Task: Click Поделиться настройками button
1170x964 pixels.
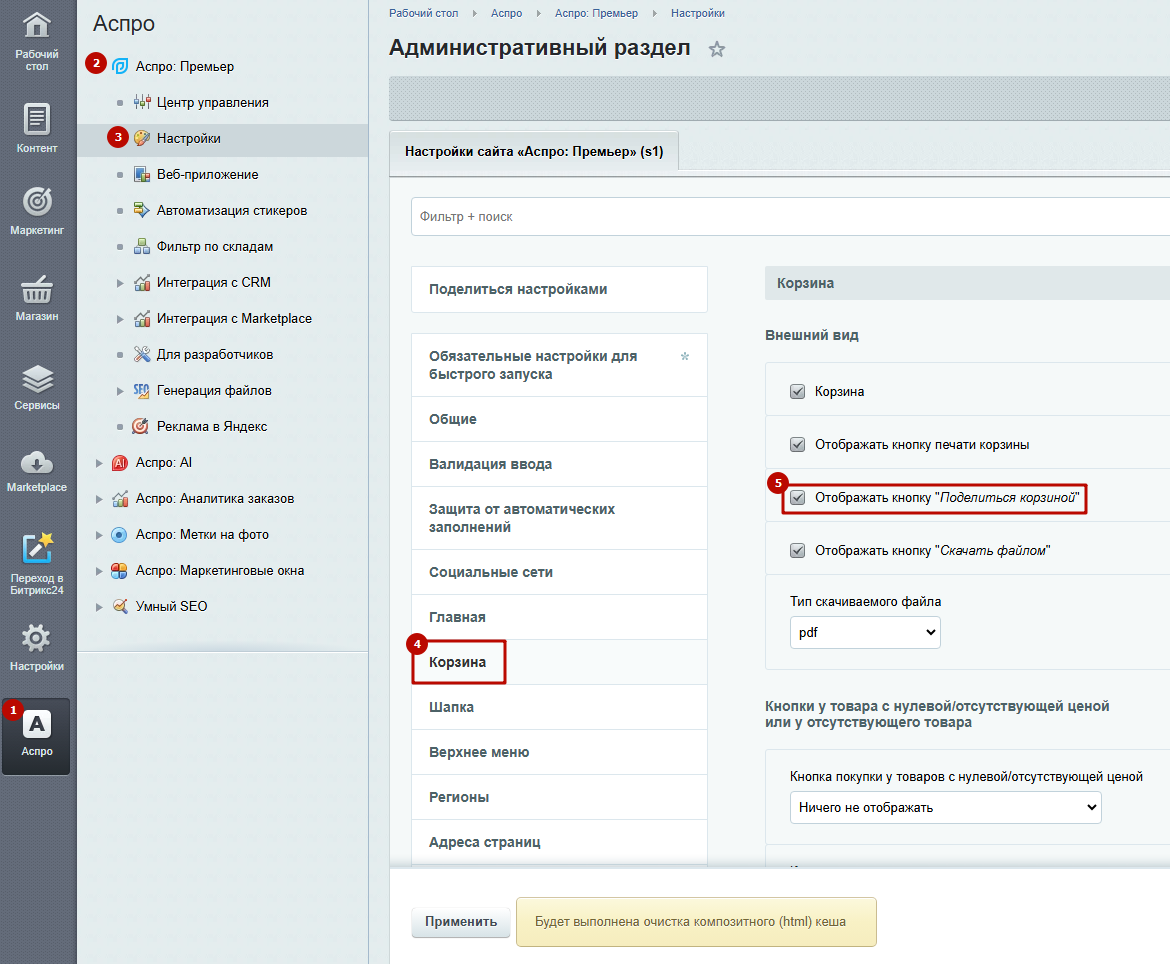Action: (559, 289)
